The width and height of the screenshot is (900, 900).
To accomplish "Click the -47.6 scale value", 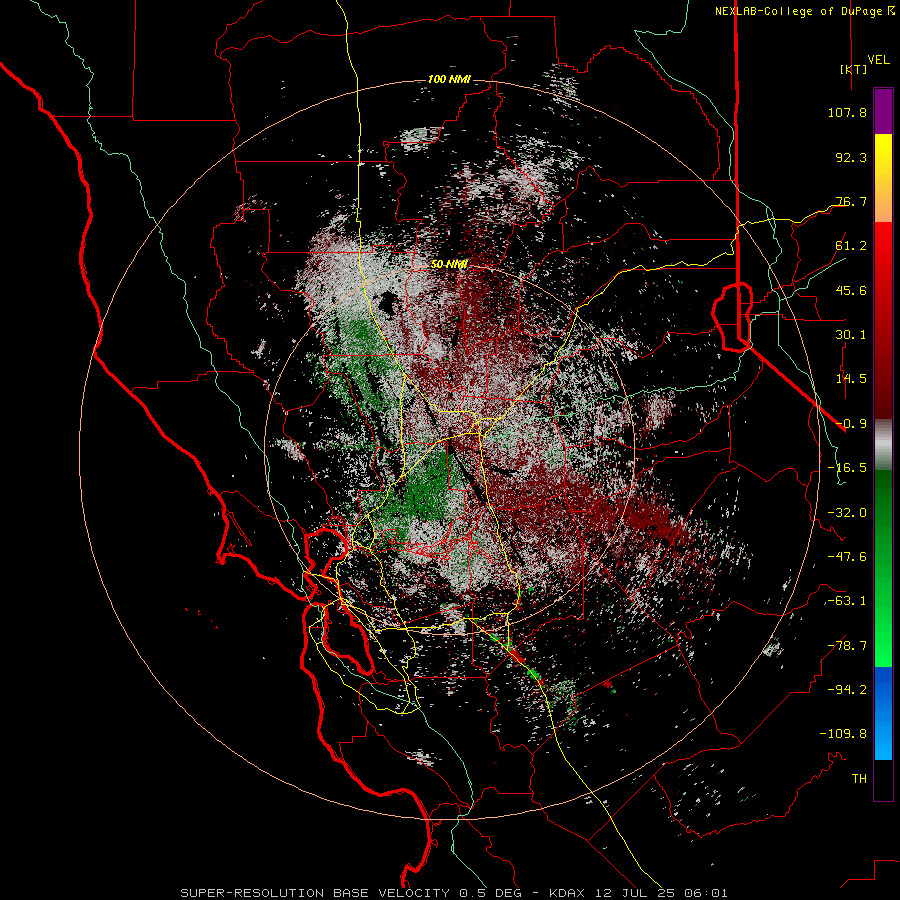I will 847,557.
